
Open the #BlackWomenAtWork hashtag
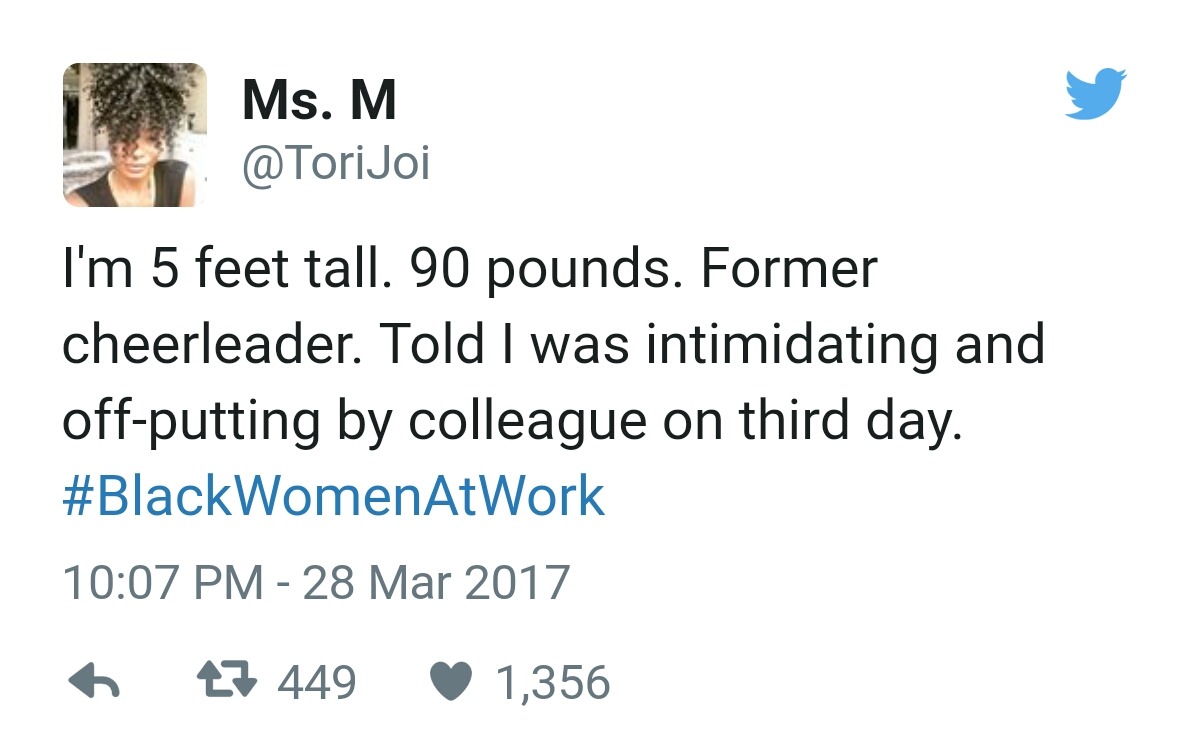pyautogui.click(x=333, y=497)
